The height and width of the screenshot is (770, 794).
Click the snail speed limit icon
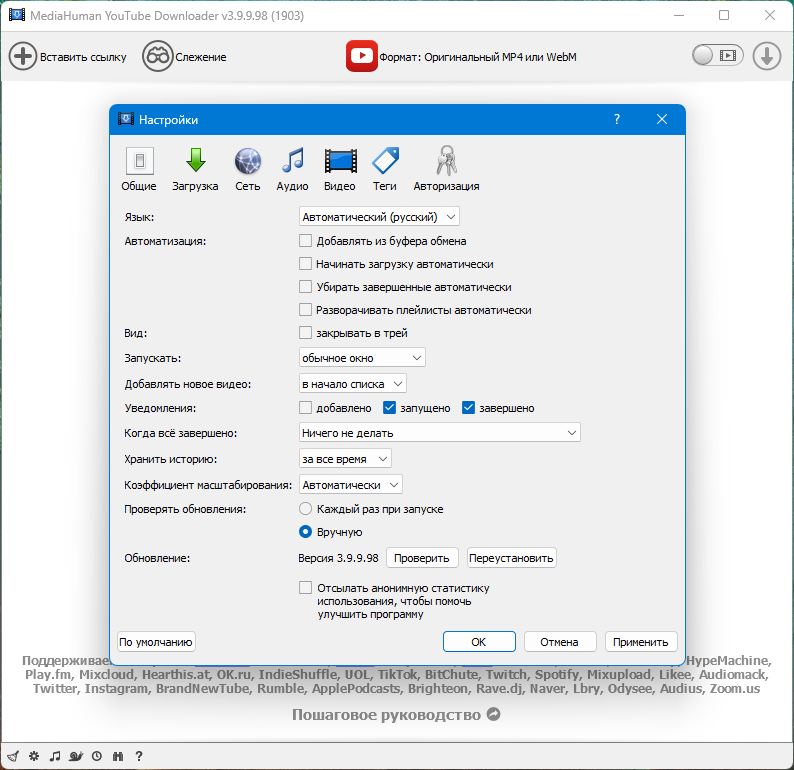coord(76,756)
